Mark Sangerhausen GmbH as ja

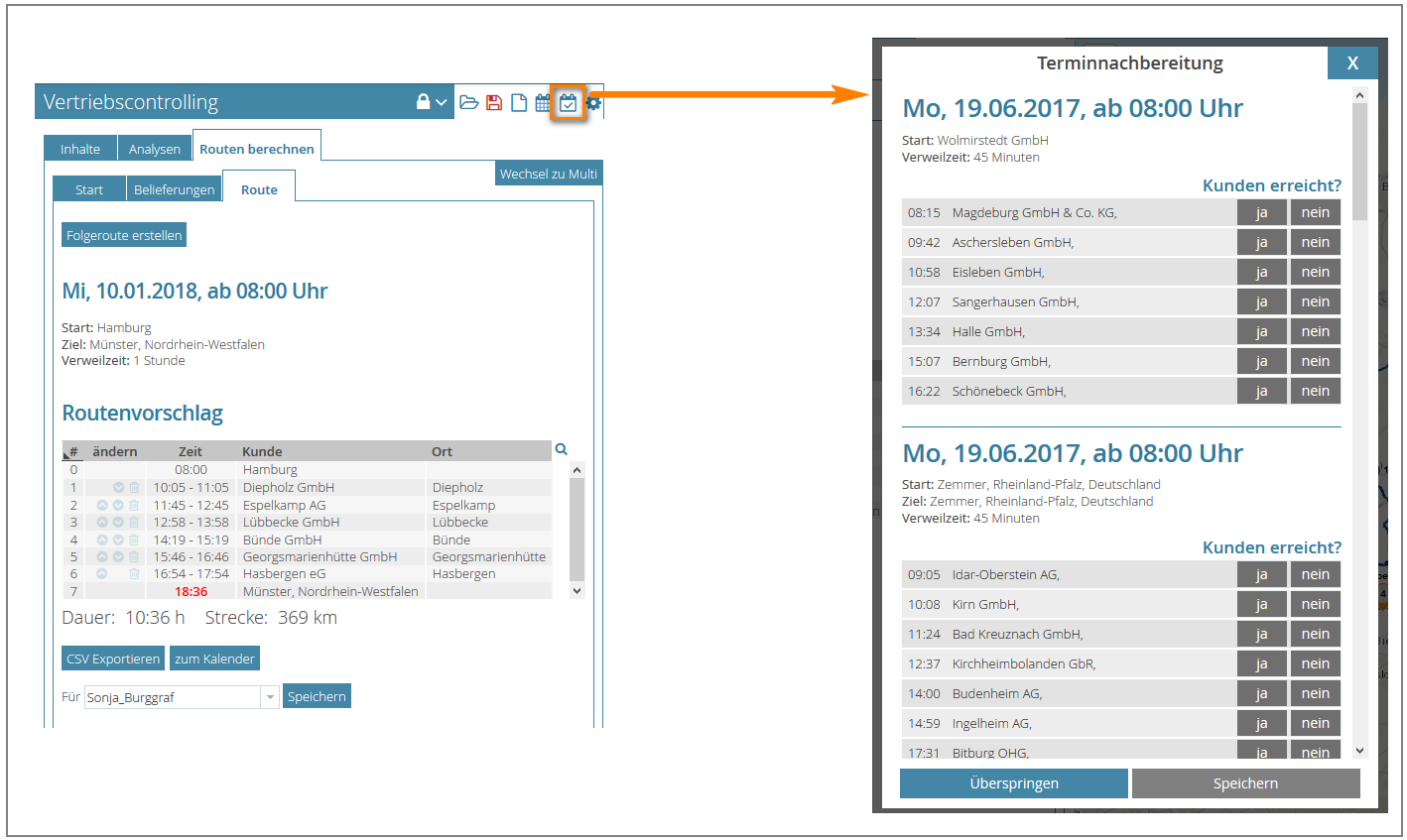click(x=1262, y=301)
